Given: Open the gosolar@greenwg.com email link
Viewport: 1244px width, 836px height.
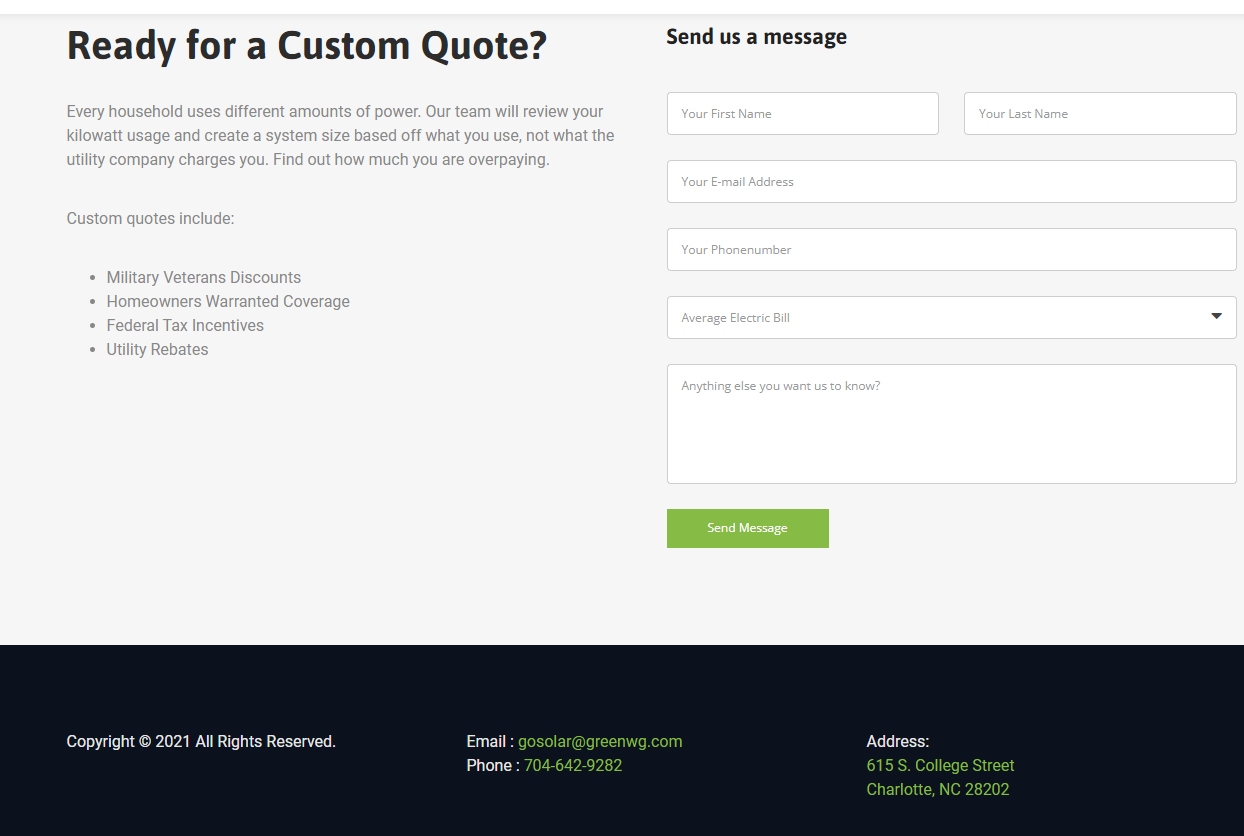Looking at the screenshot, I should point(600,742).
